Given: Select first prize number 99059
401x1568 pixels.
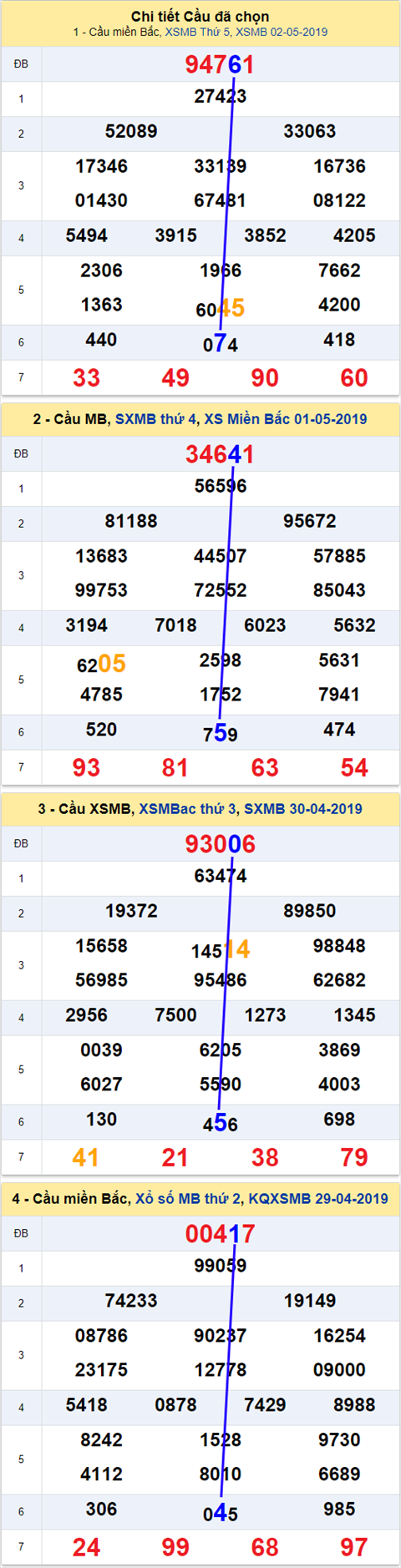Looking at the screenshot, I should click(221, 1266).
